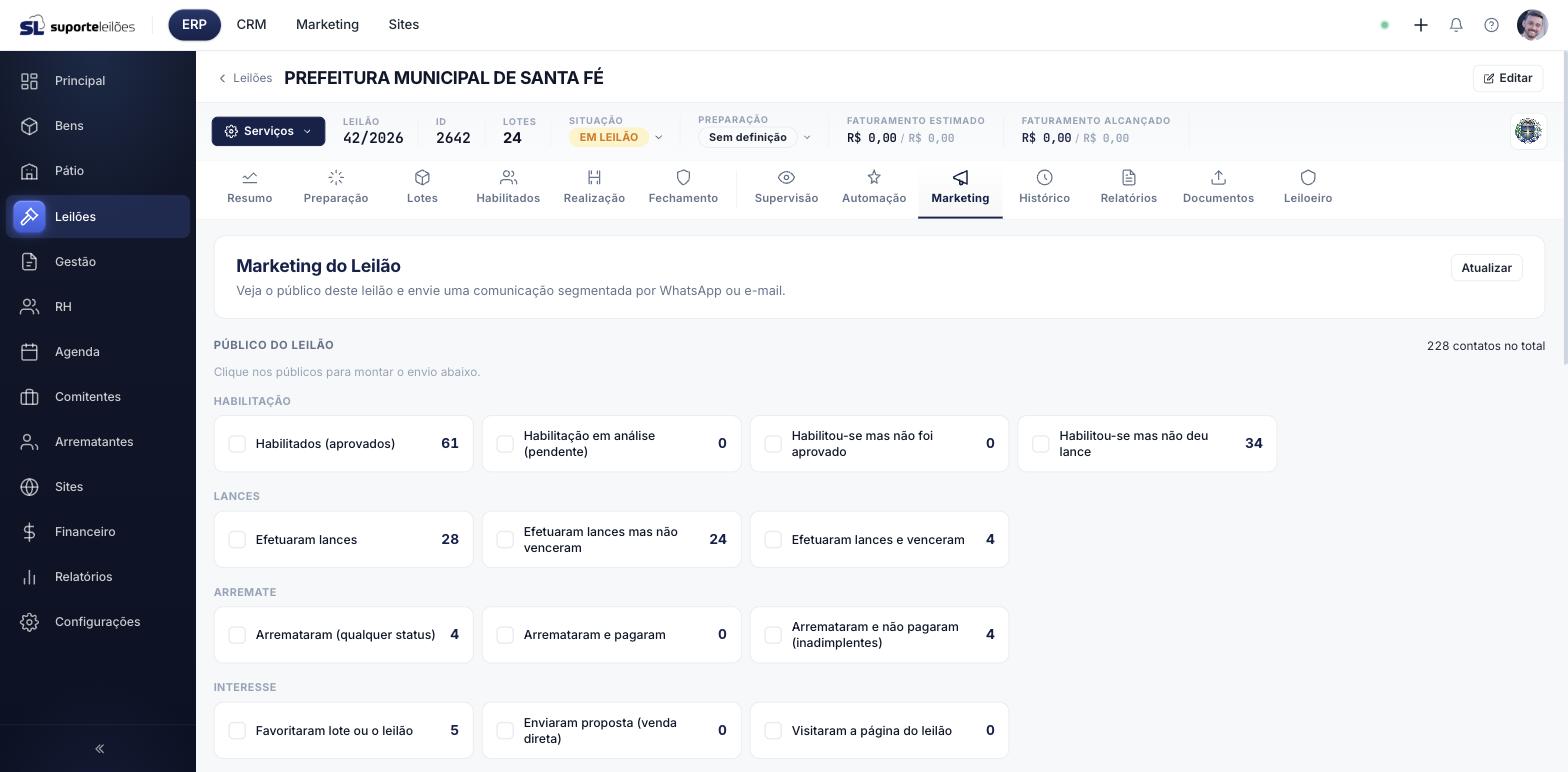The image size is (1568, 772).
Task: Select the Leilões gavel icon in sidebar
Action: click(x=30, y=217)
